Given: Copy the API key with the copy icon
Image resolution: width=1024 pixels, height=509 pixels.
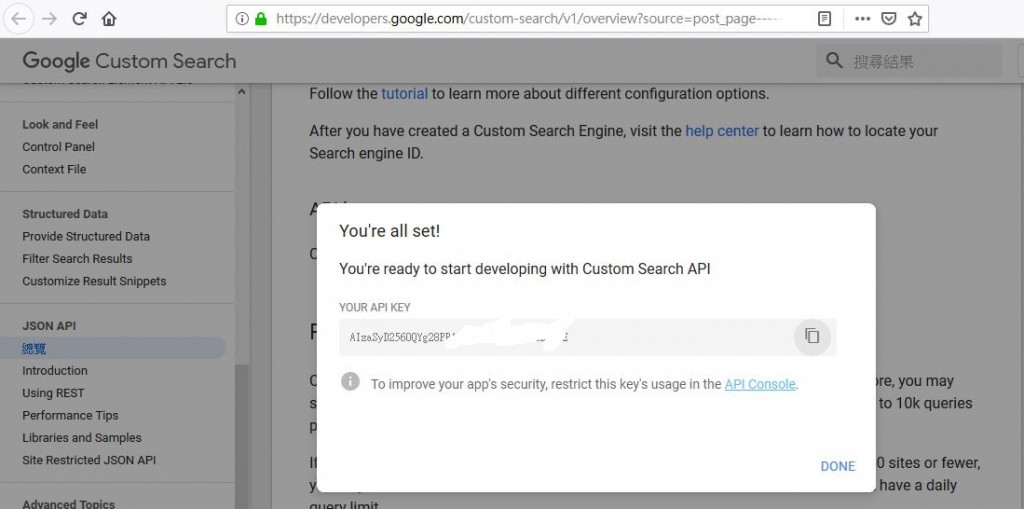Looking at the screenshot, I should tap(812, 336).
